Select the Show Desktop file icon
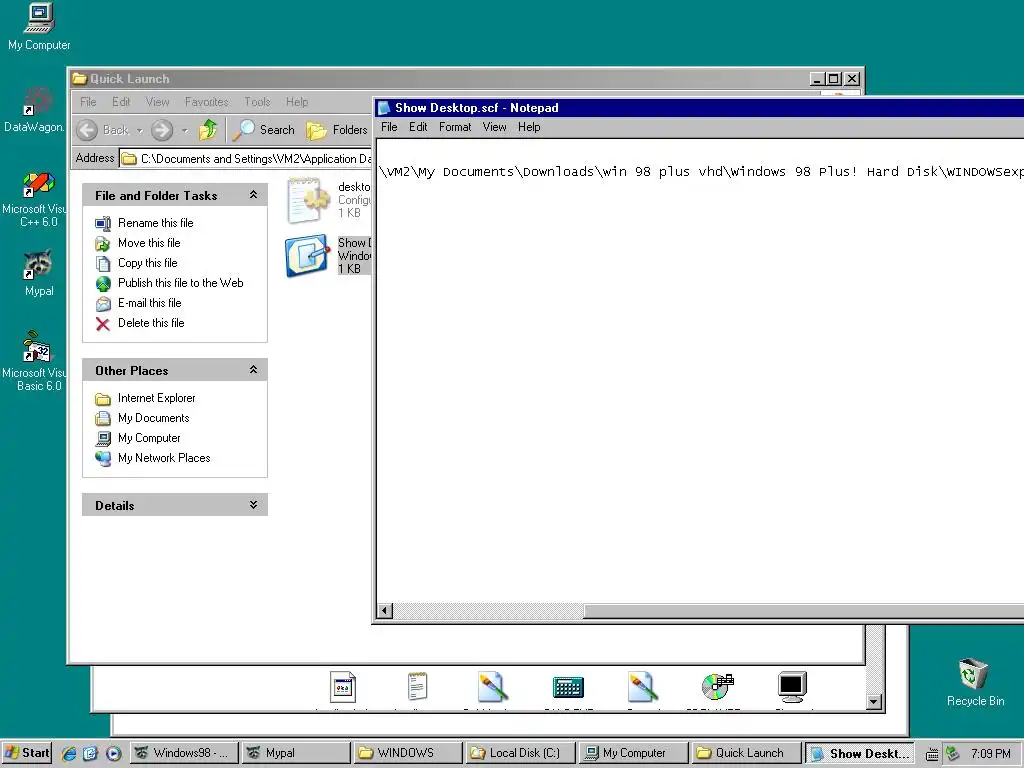1024x768 pixels. point(306,255)
